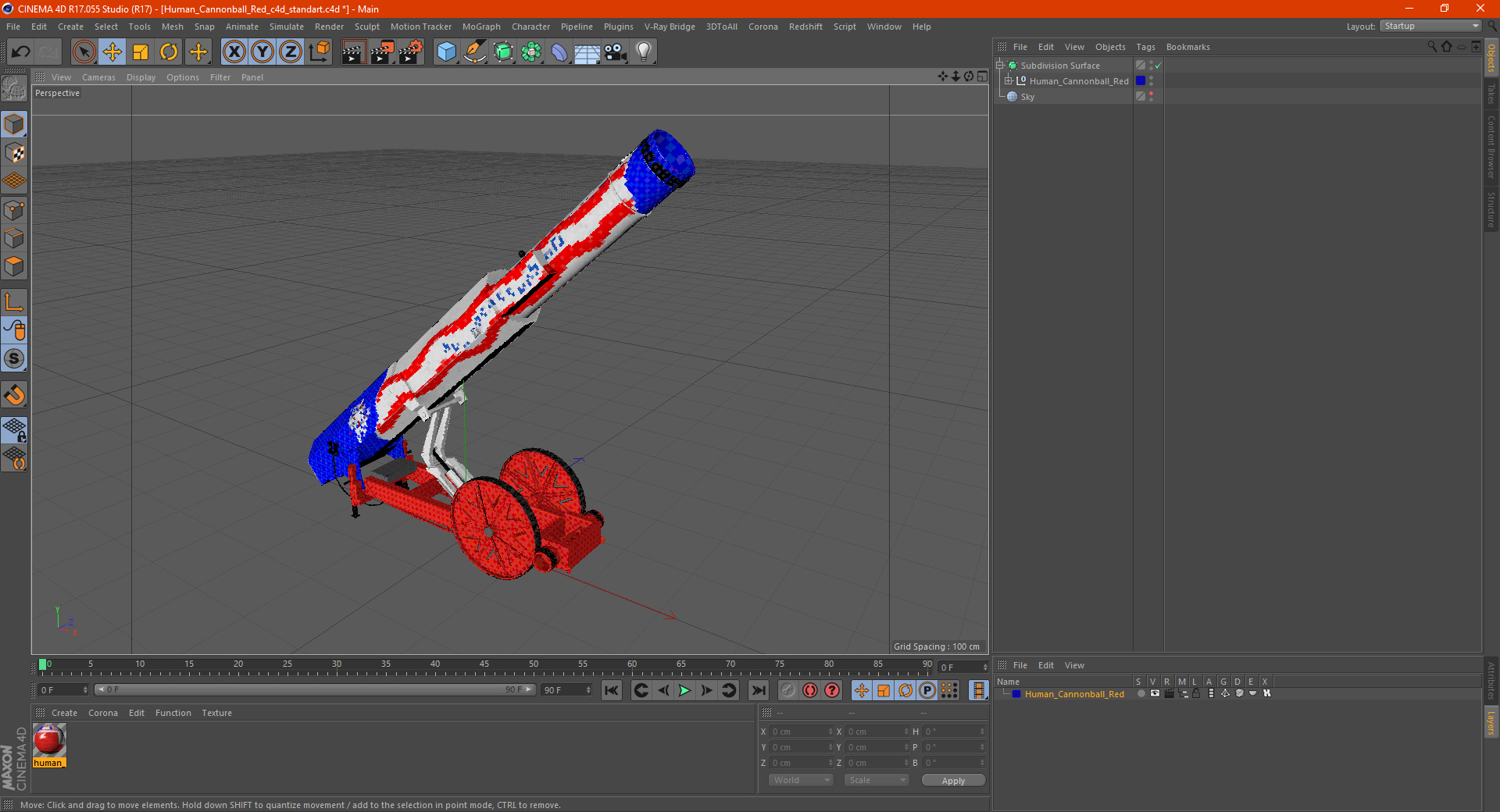Open the Spline Pen tool
1500x812 pixels.
pos(475,52)
